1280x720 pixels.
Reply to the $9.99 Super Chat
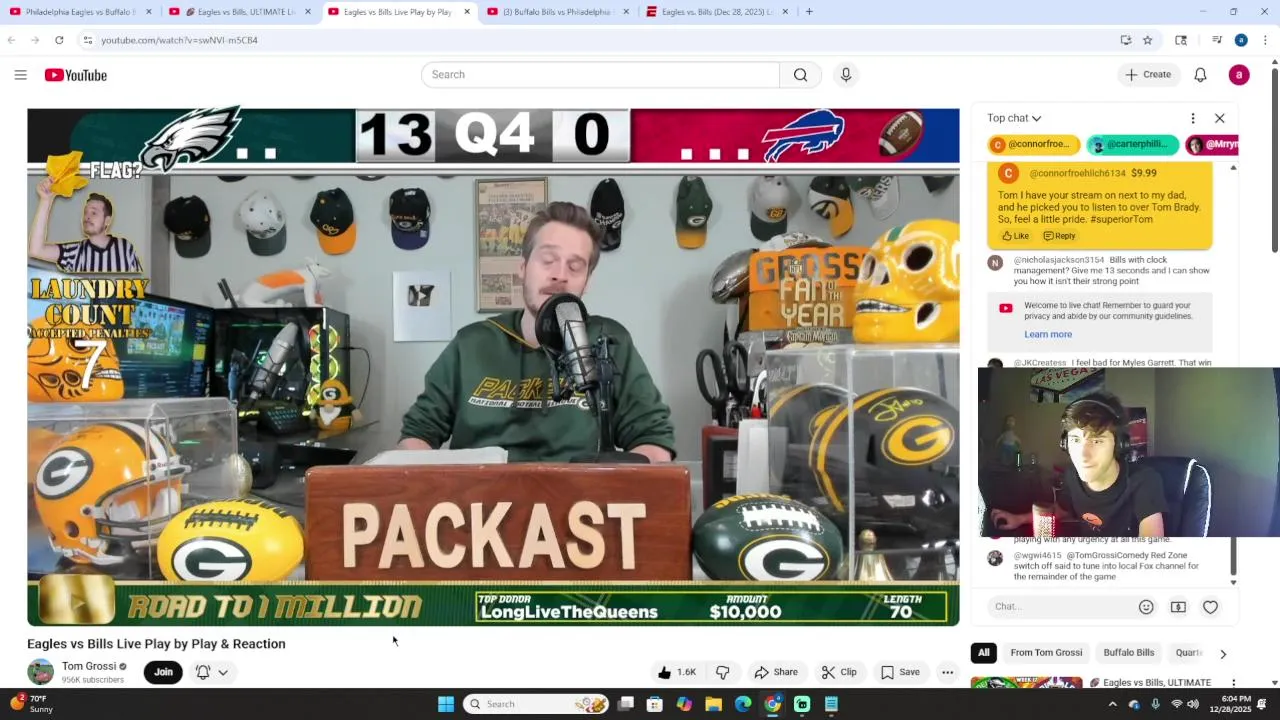(1059, 236)
